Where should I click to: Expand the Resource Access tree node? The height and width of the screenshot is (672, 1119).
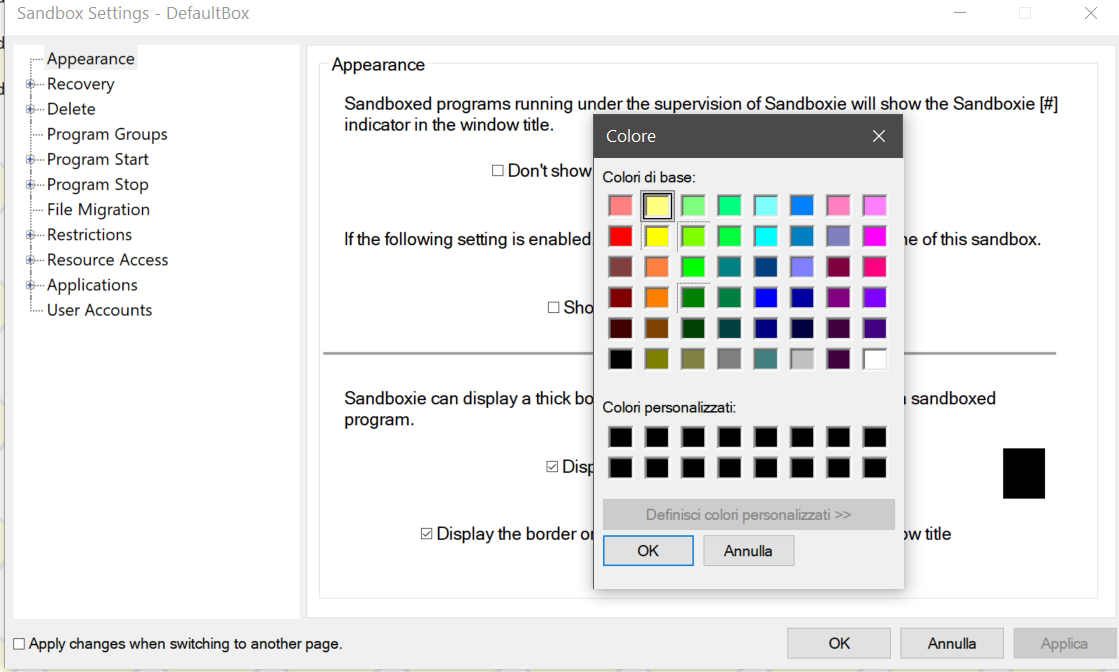[30, 260]
